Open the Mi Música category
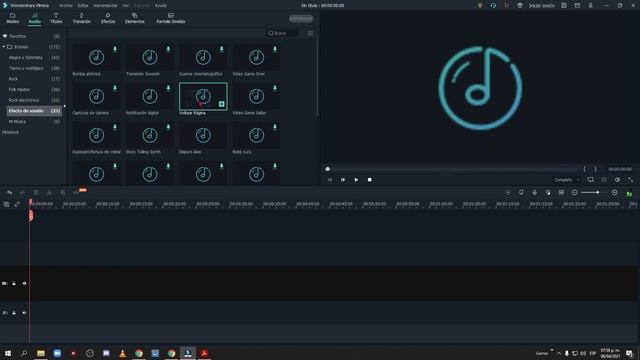The height and width of the screenshot is (360, 640). (x=17, y=122)
